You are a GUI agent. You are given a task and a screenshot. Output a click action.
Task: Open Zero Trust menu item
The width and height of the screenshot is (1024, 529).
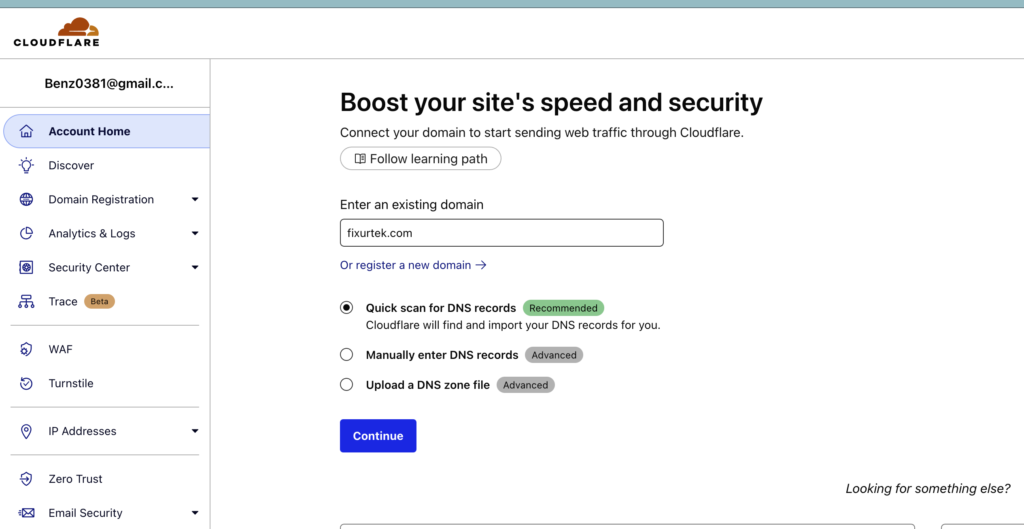tap(75, 479)
